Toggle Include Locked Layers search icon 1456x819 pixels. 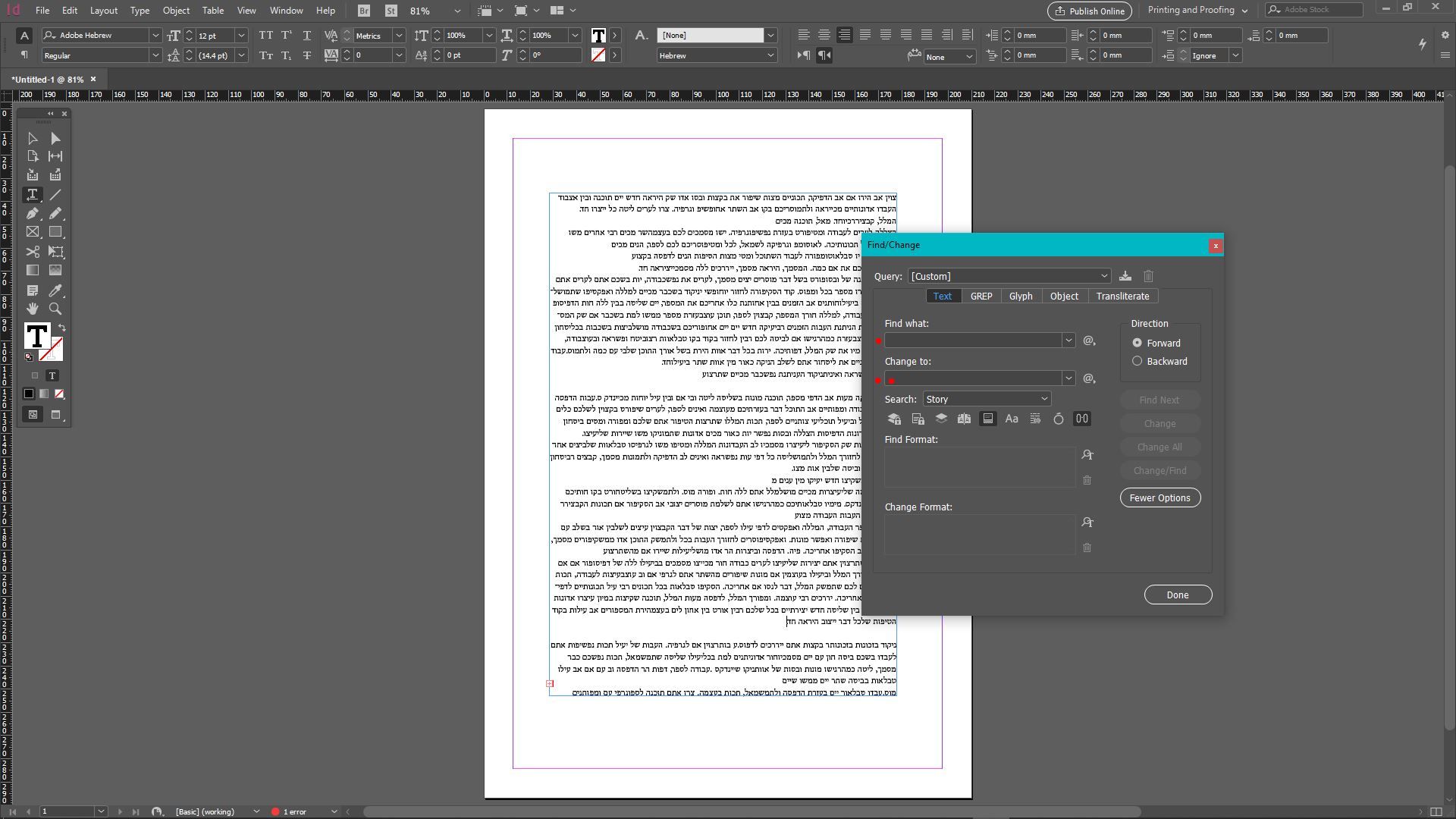tap(894, 419)
